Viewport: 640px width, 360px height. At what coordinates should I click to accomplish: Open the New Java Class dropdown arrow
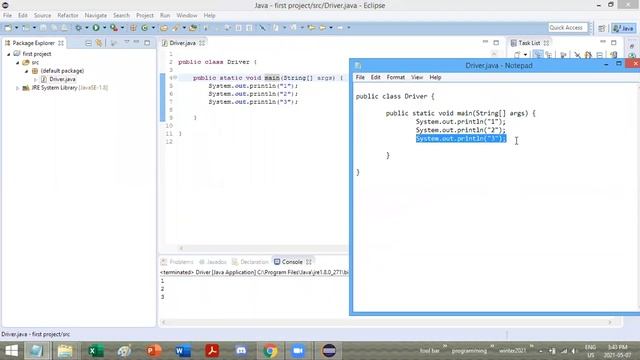(x=153, y=28)
